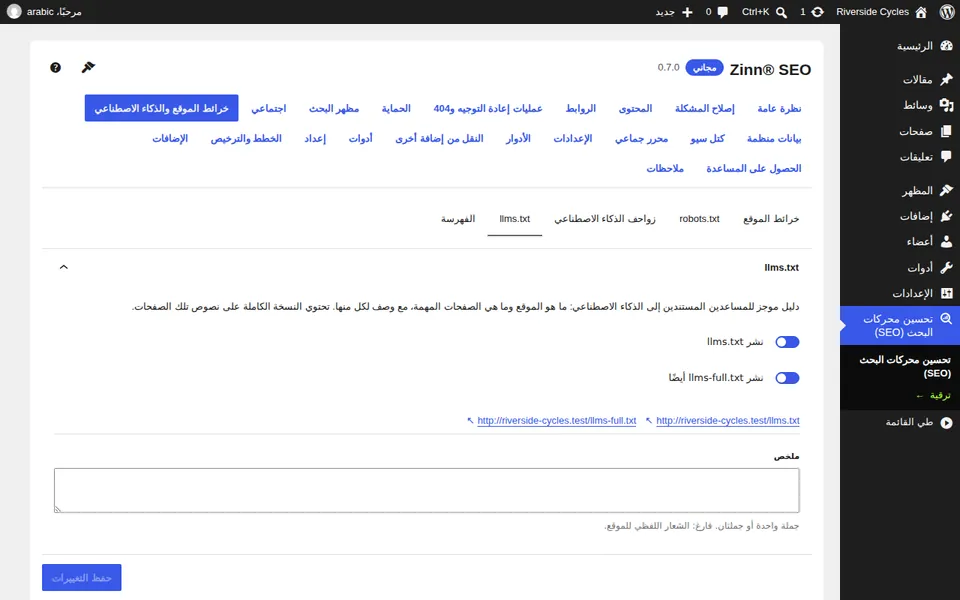Screen dimensions: 960x600
Task: Click external arrow beside llms-full.txt URL
Action: 470,421
